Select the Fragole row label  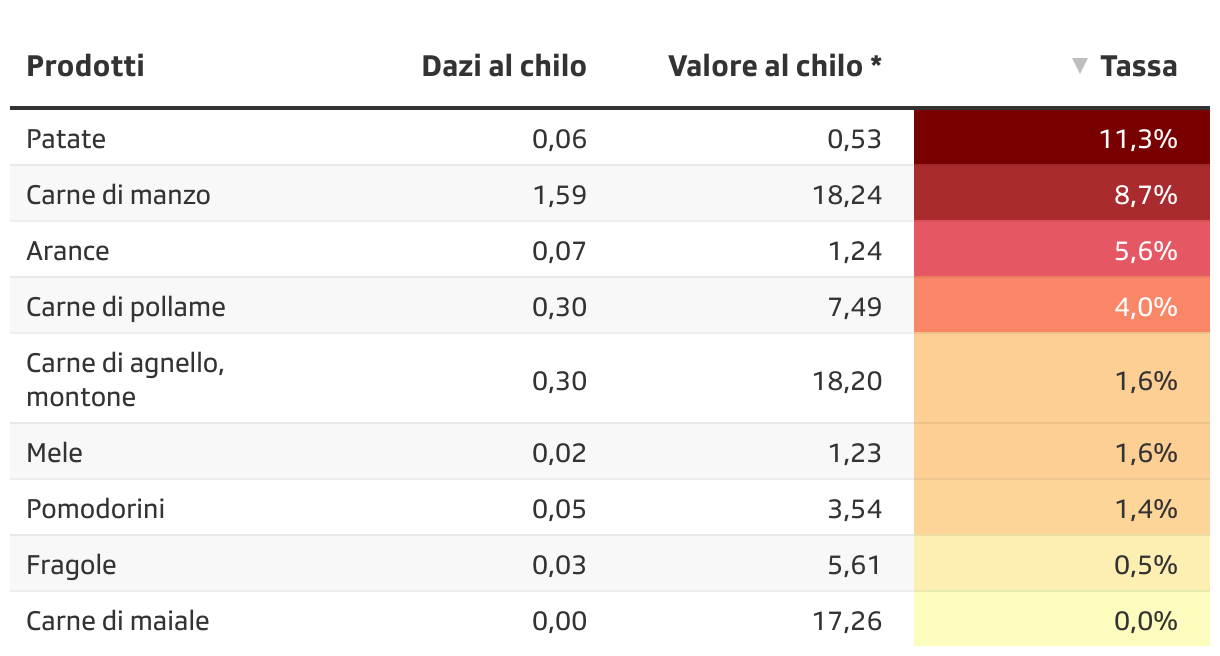pos(71,565)
